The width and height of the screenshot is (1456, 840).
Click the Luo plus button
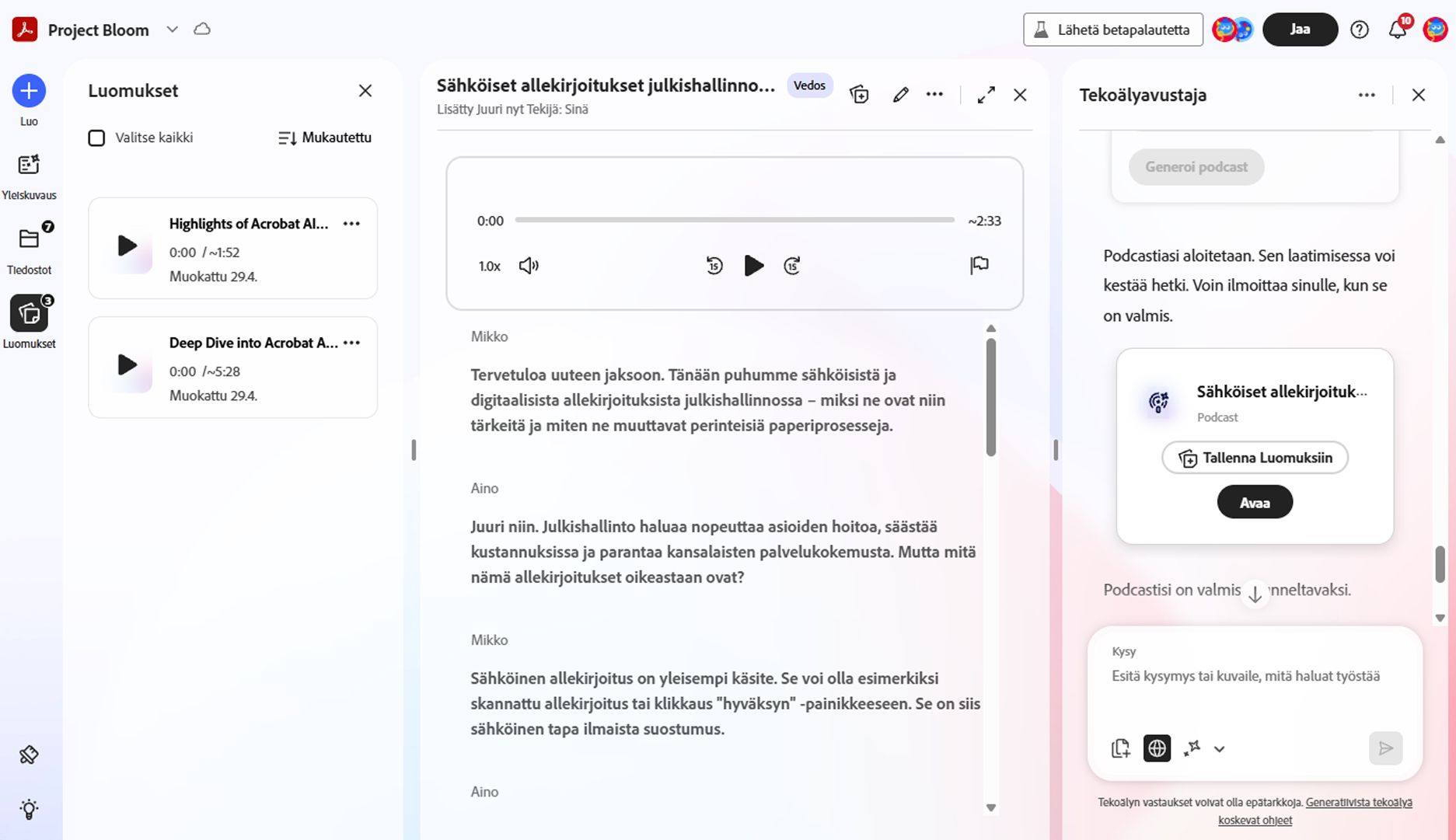(29, 91)
